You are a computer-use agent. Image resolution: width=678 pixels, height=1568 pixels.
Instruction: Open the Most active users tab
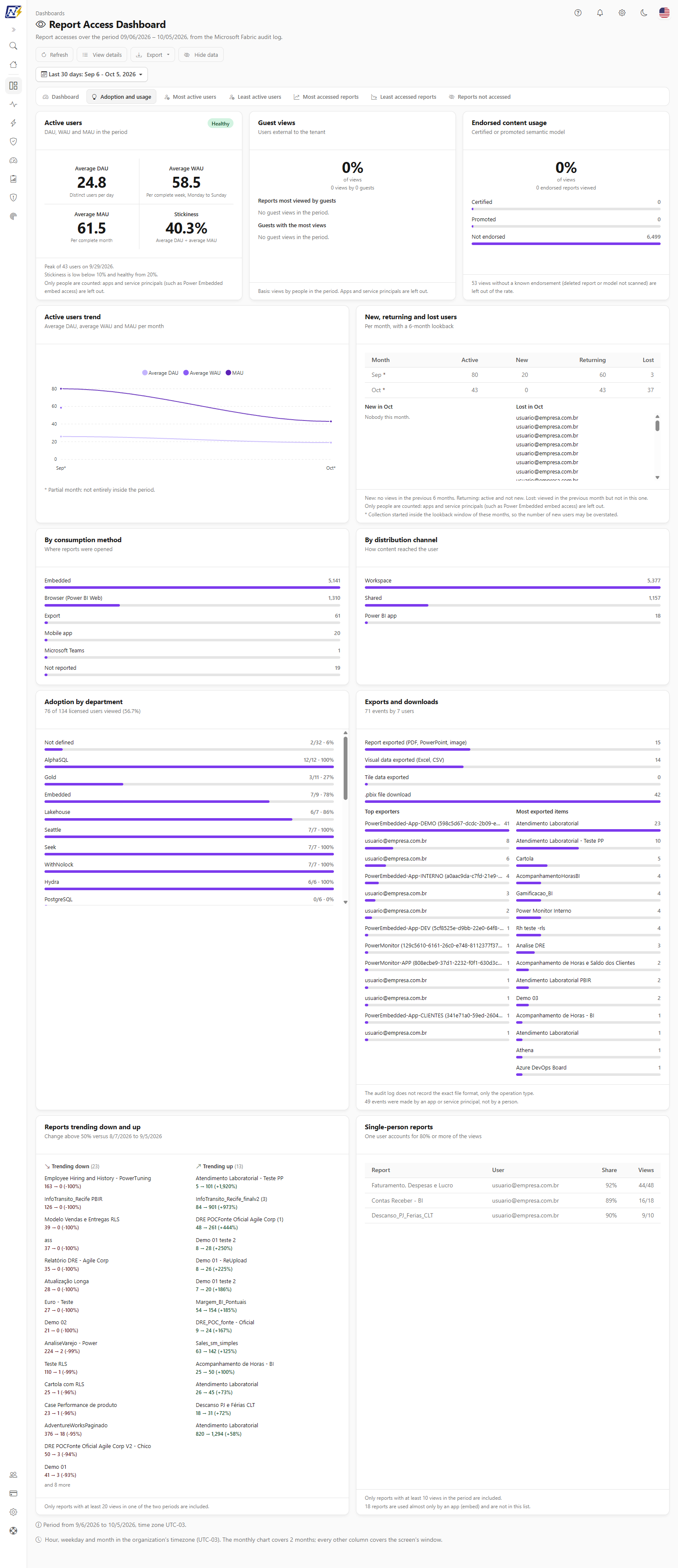[190, 97]
